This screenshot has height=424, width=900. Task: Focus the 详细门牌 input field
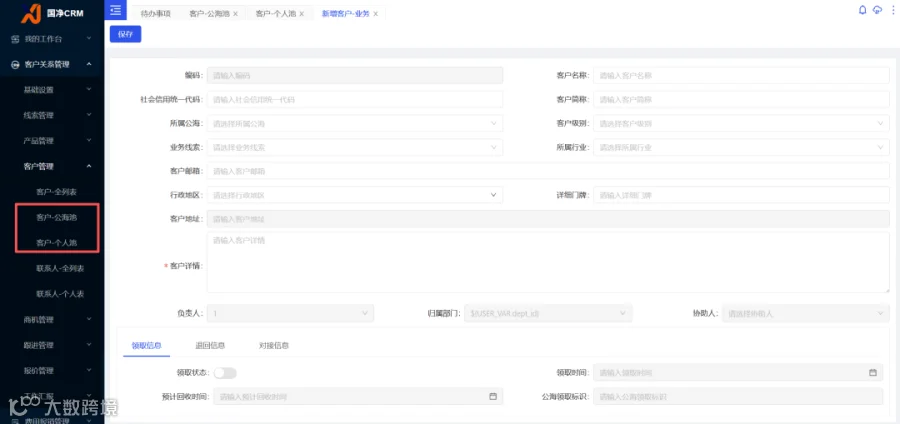[741, 195]
